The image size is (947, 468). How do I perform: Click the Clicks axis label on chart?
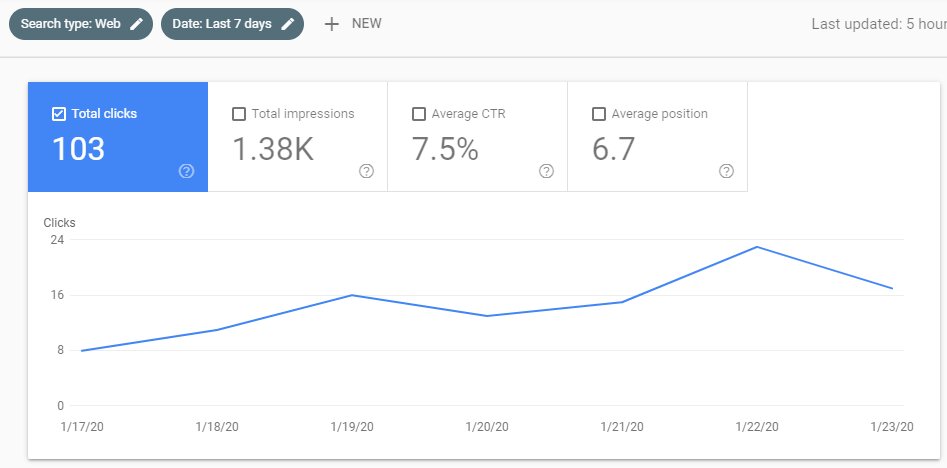coord(59,223)
